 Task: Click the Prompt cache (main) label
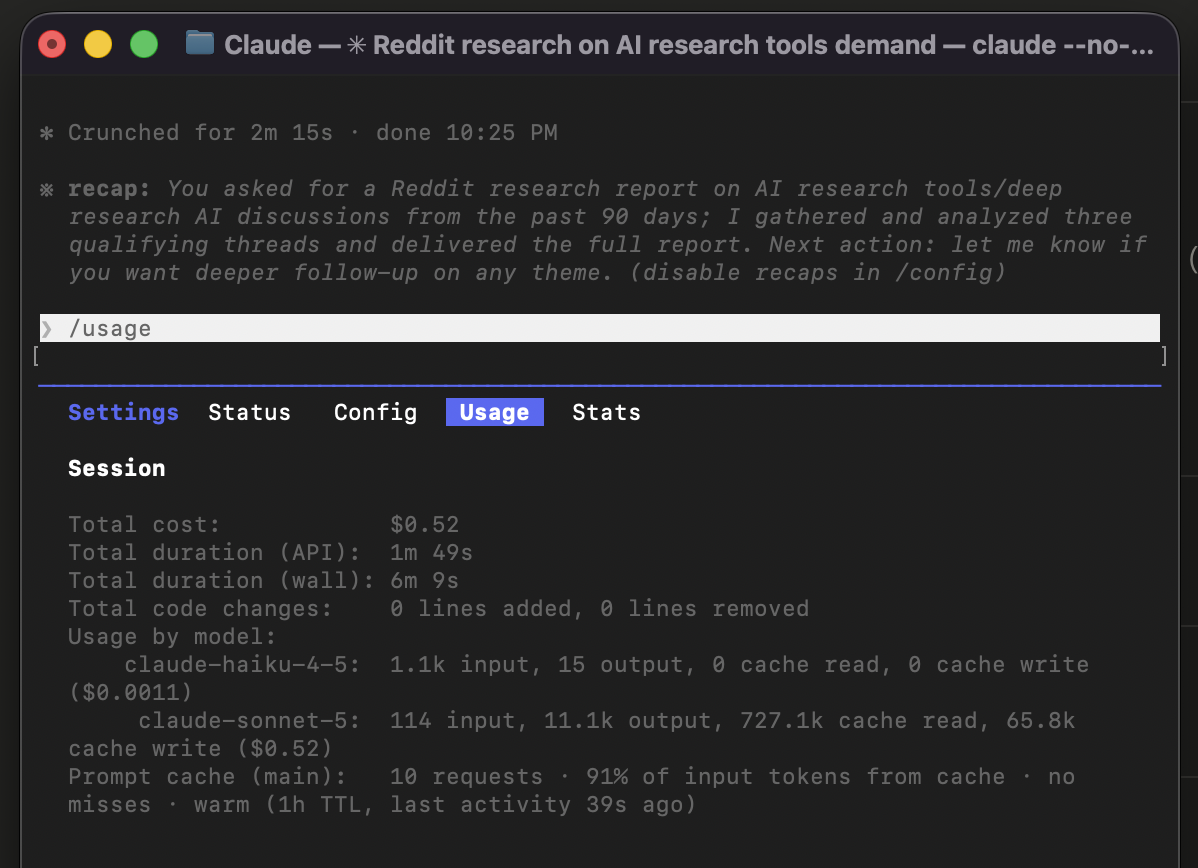[x=207, y=777]
